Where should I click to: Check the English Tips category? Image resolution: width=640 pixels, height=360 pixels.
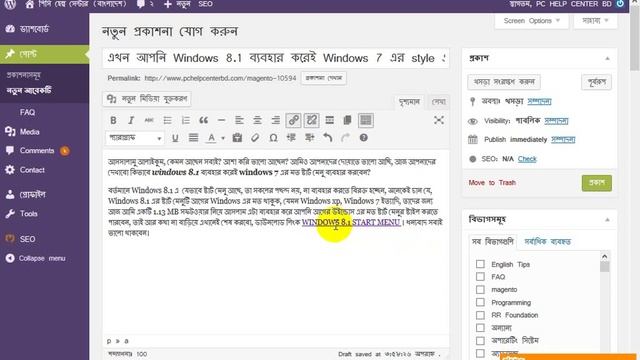(480, 264)
